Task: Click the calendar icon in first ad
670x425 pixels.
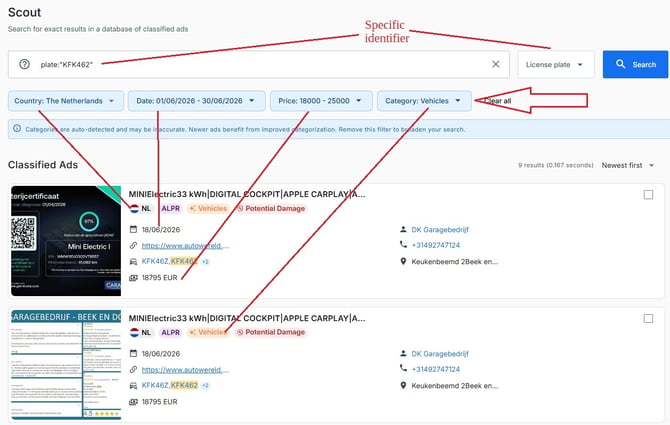Action: pos(133,229)
